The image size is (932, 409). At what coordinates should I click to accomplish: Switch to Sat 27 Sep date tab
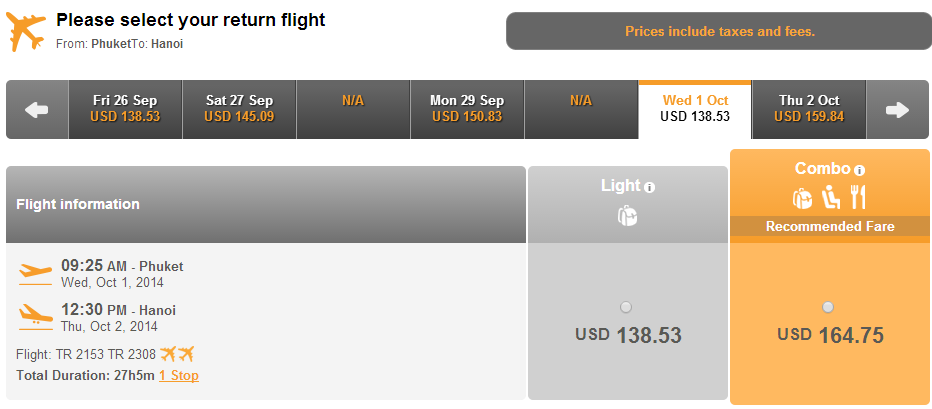240,110
